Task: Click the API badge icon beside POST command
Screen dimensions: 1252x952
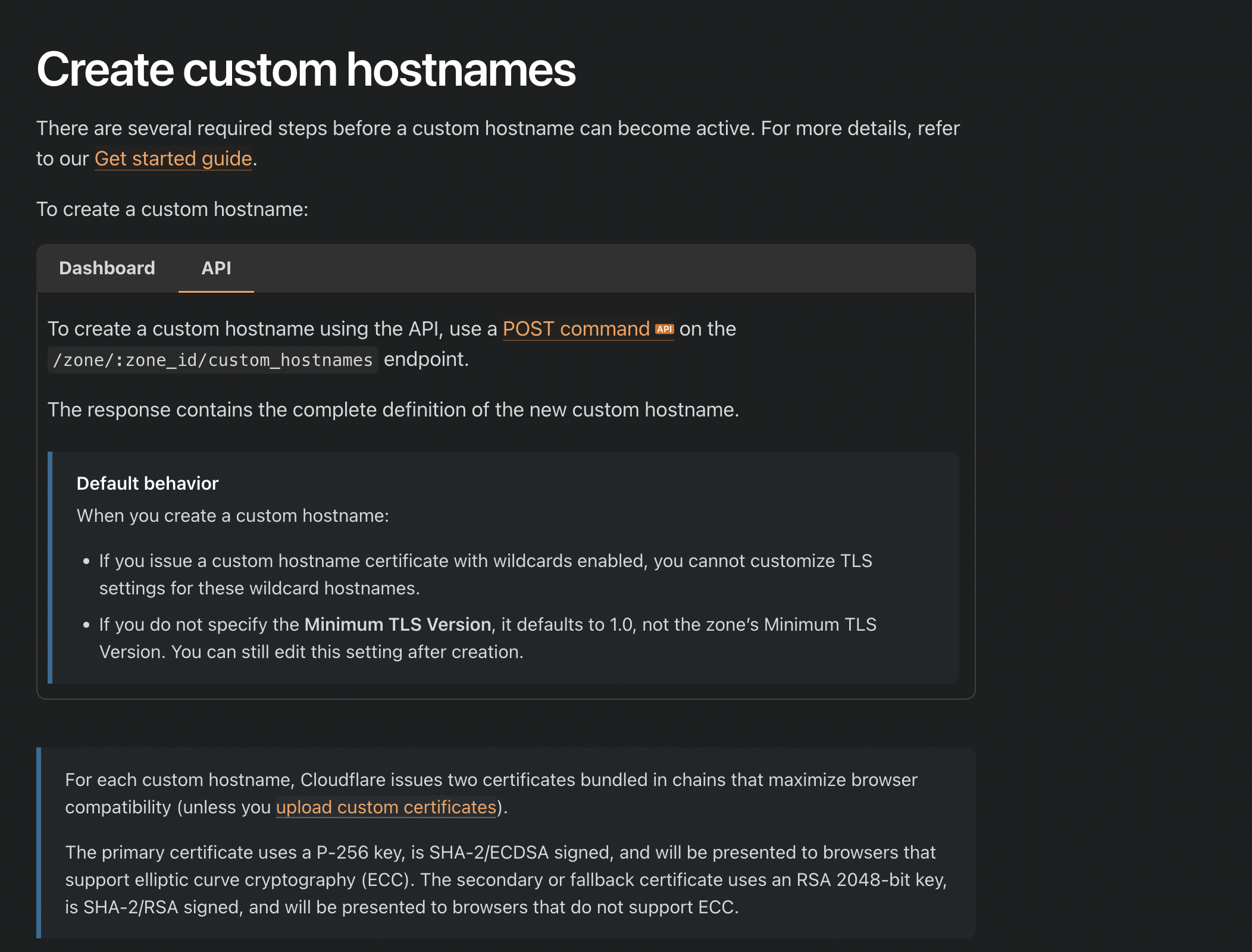Action: coord(664,329)
